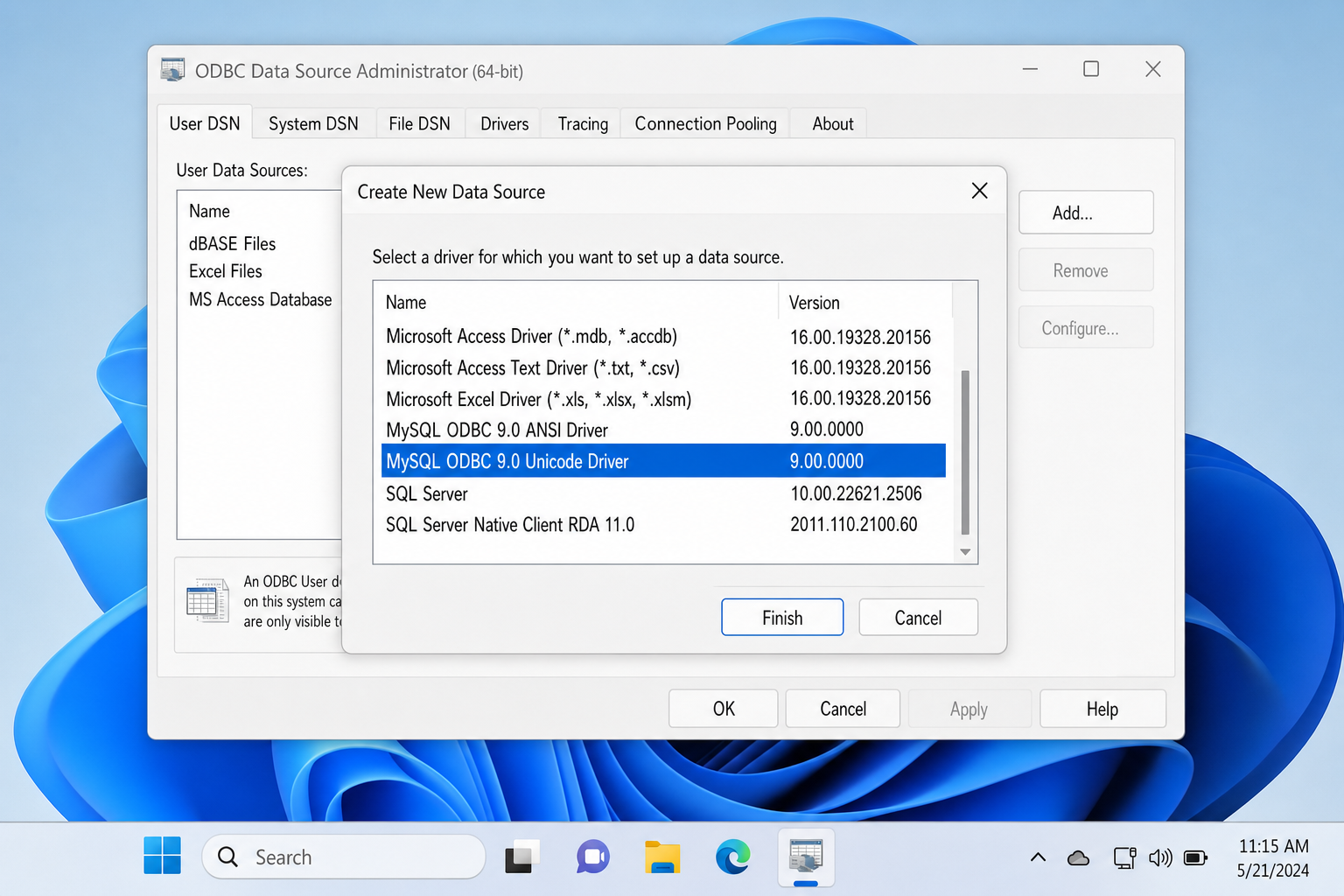Open the File DSN tab
The width and height of the screenshot is (1344, 896).
(419, 123)
